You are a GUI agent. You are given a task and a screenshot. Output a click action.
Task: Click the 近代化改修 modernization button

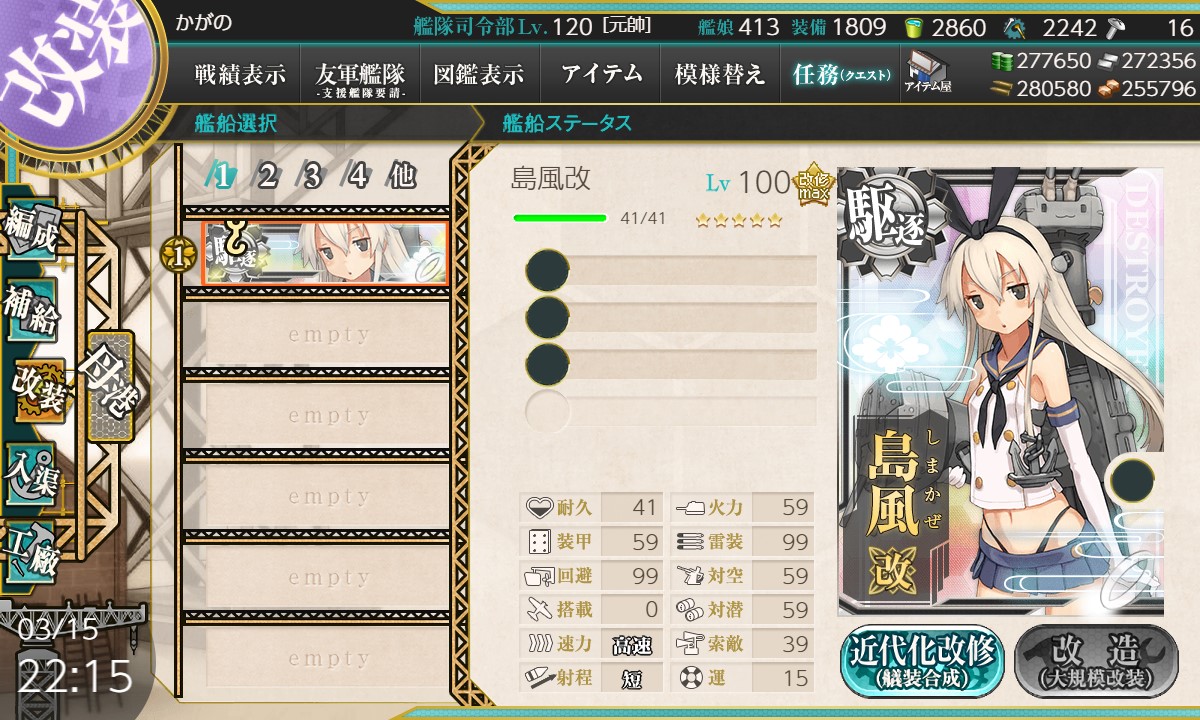[x=922, y=661]
